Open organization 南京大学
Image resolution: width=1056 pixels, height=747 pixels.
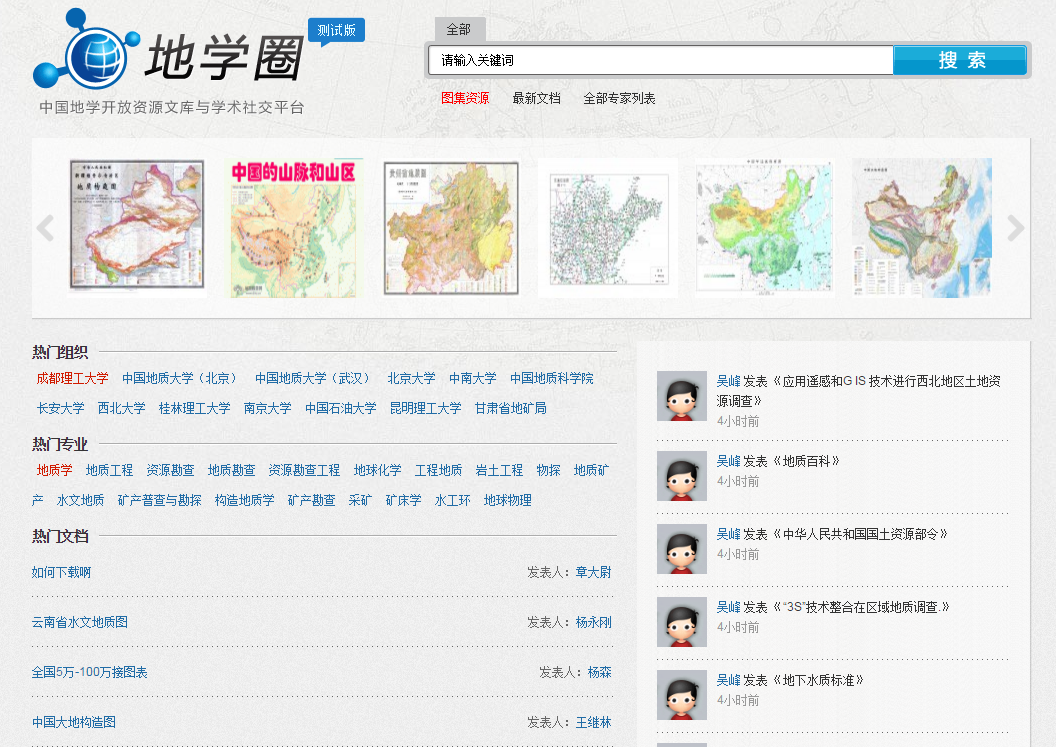coord(267,408)
